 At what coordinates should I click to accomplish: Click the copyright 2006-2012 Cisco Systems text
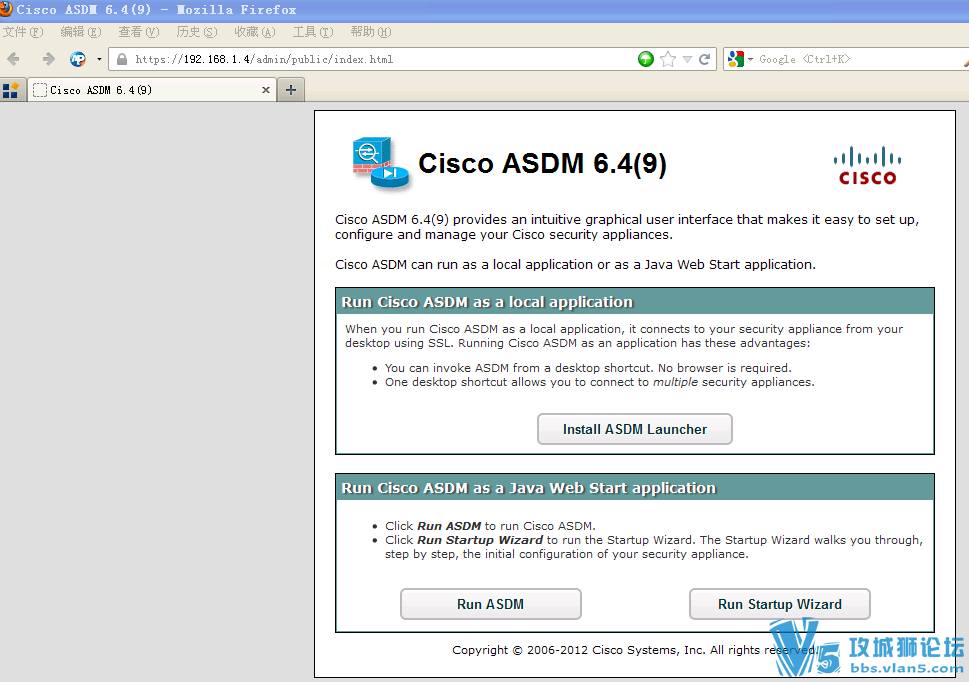point(635,650)
